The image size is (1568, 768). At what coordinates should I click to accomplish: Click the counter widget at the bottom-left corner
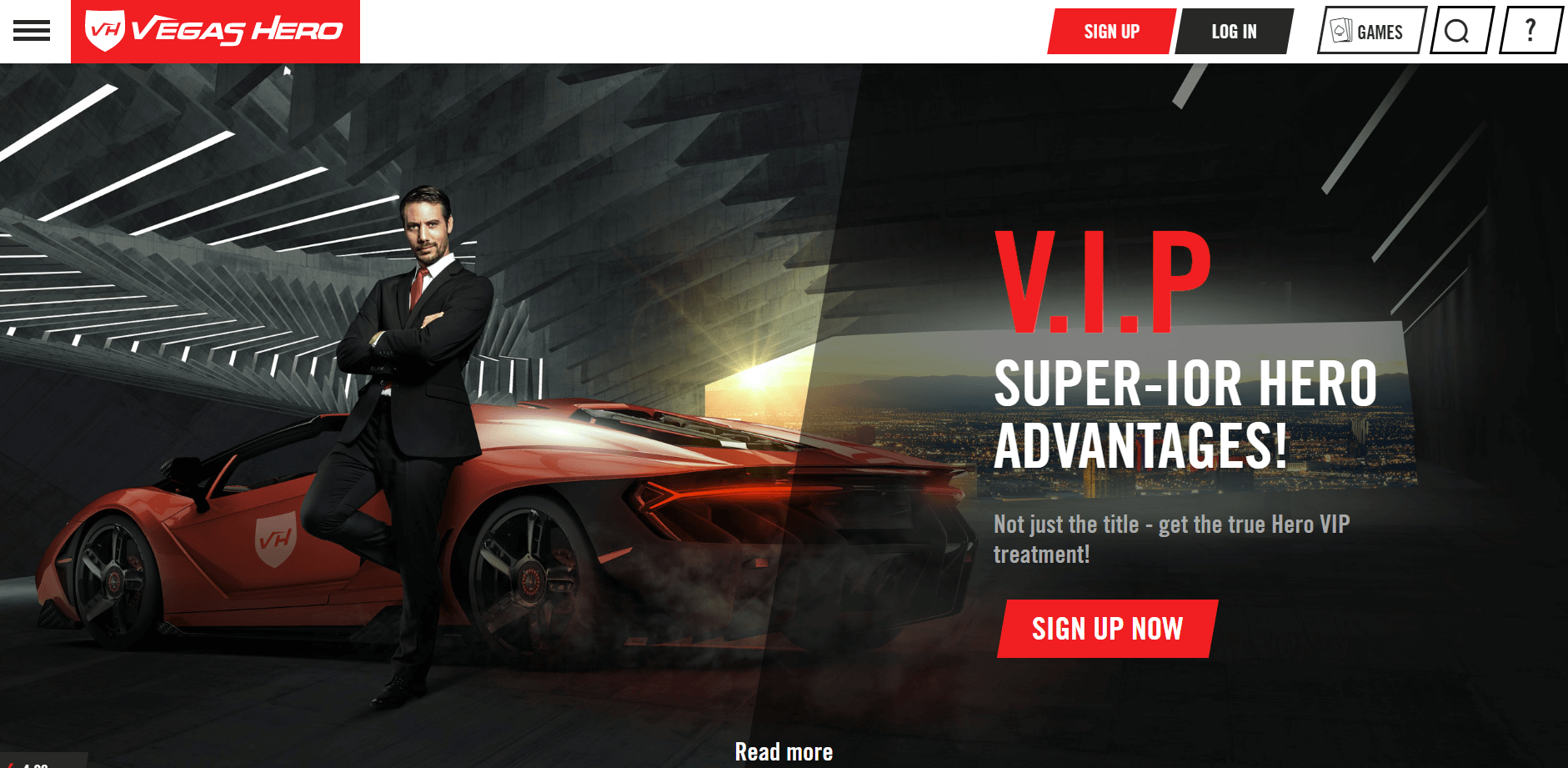43,760
